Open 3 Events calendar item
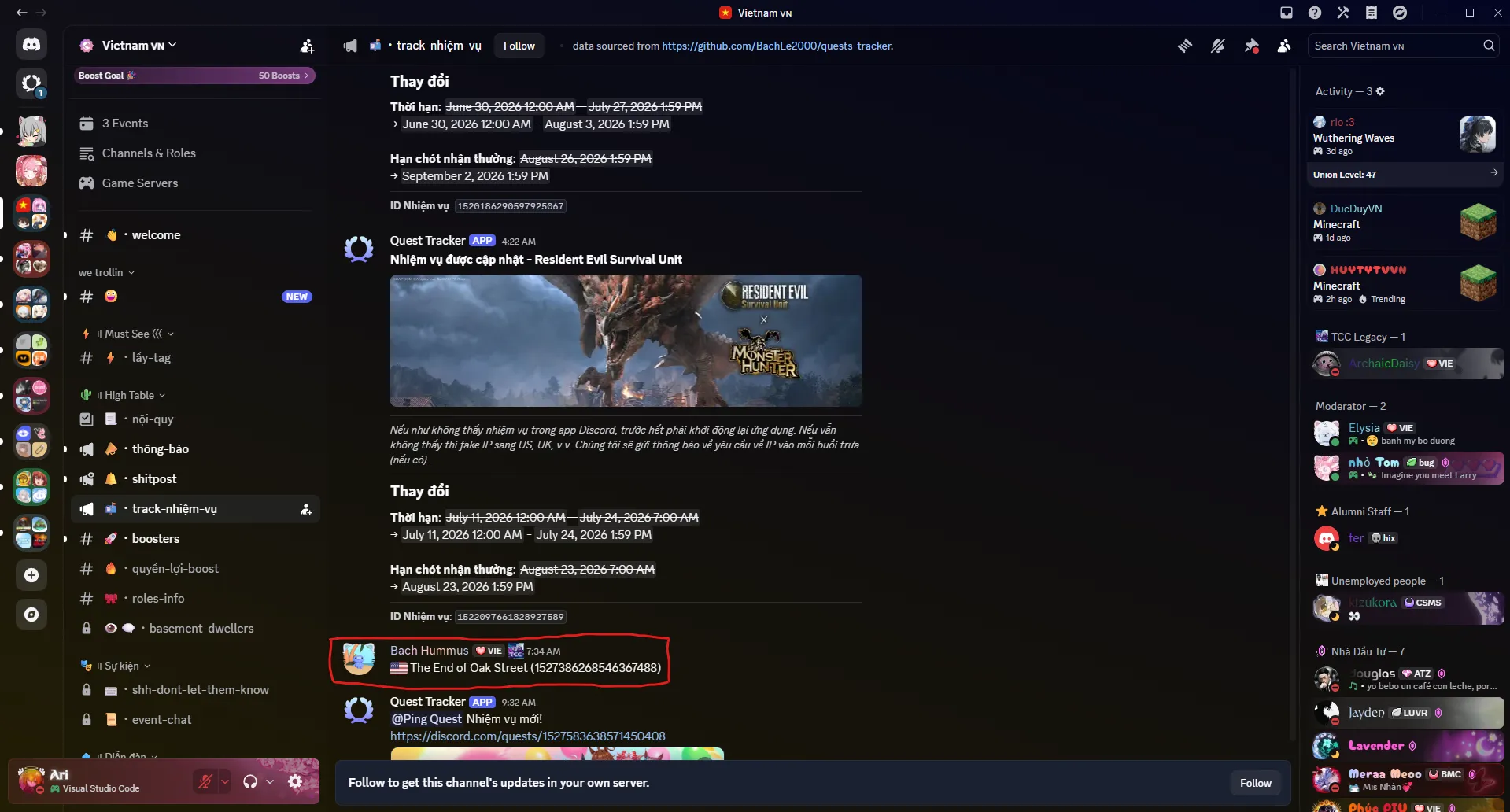The width and height of the screenshot is (1510, 812). tap(195, 124)
